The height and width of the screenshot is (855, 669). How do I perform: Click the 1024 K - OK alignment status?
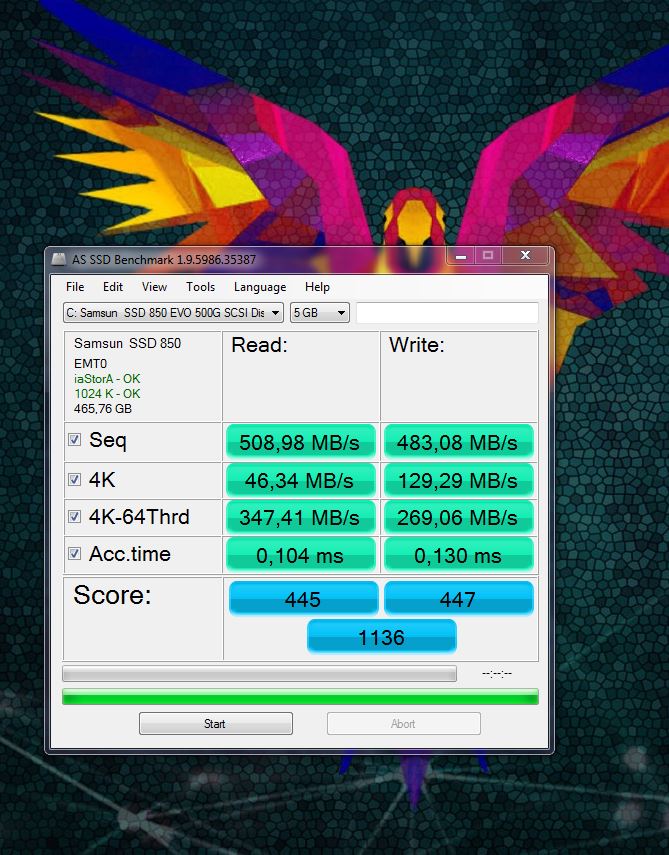pos(107,394)
